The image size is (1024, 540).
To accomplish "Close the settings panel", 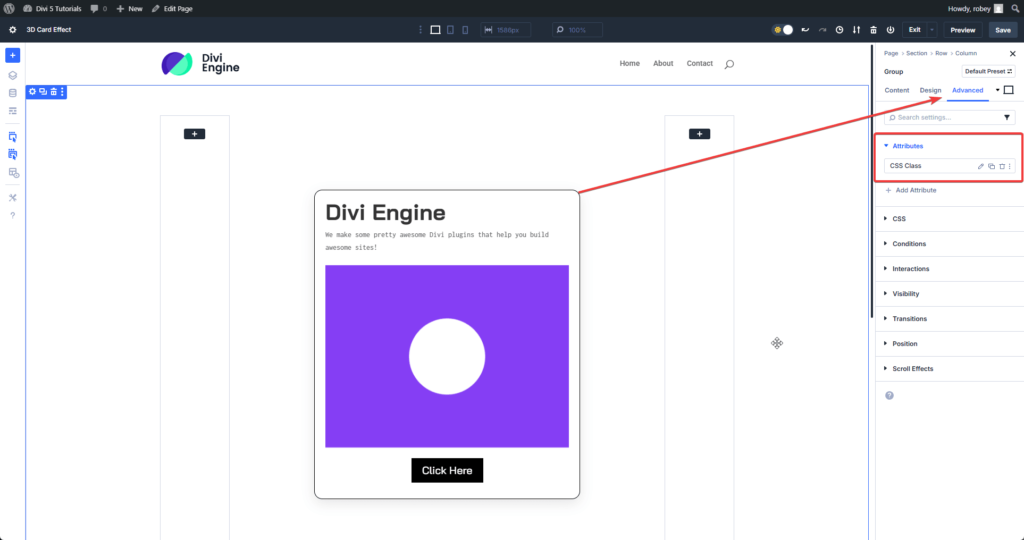I will click(1013, 54).
